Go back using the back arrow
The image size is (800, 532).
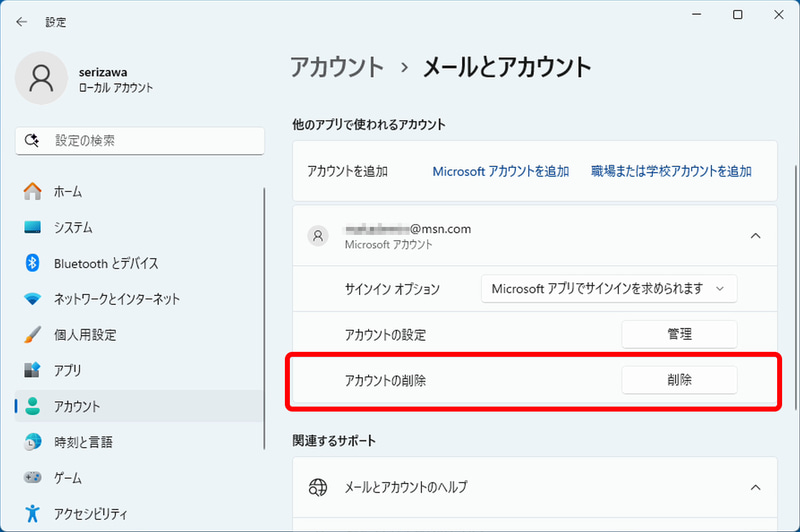click(21, 22)
